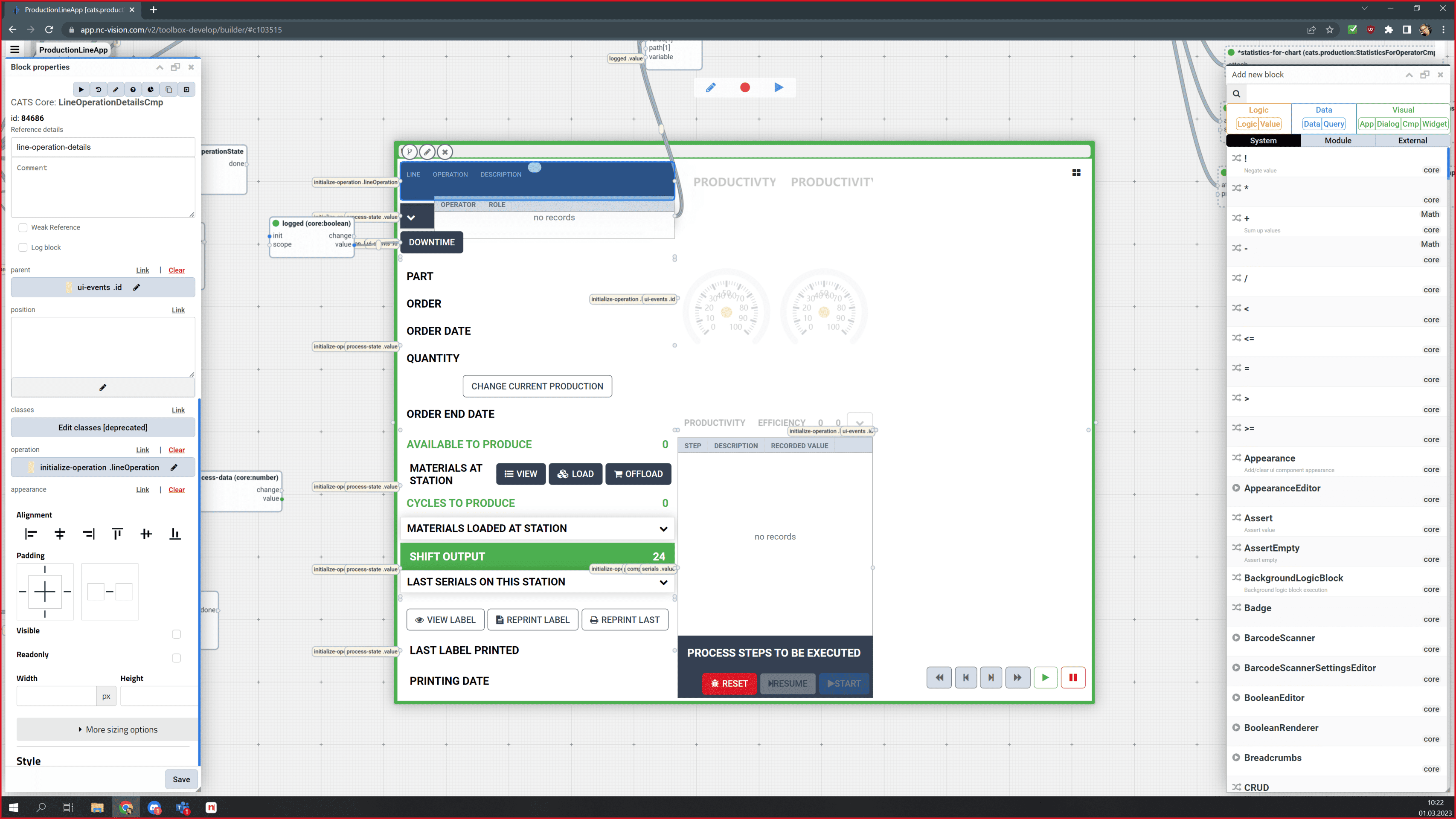1456x819 pixels.
Task: Toggle the Logic category filter in Add new block
Action: (1246, 124)
